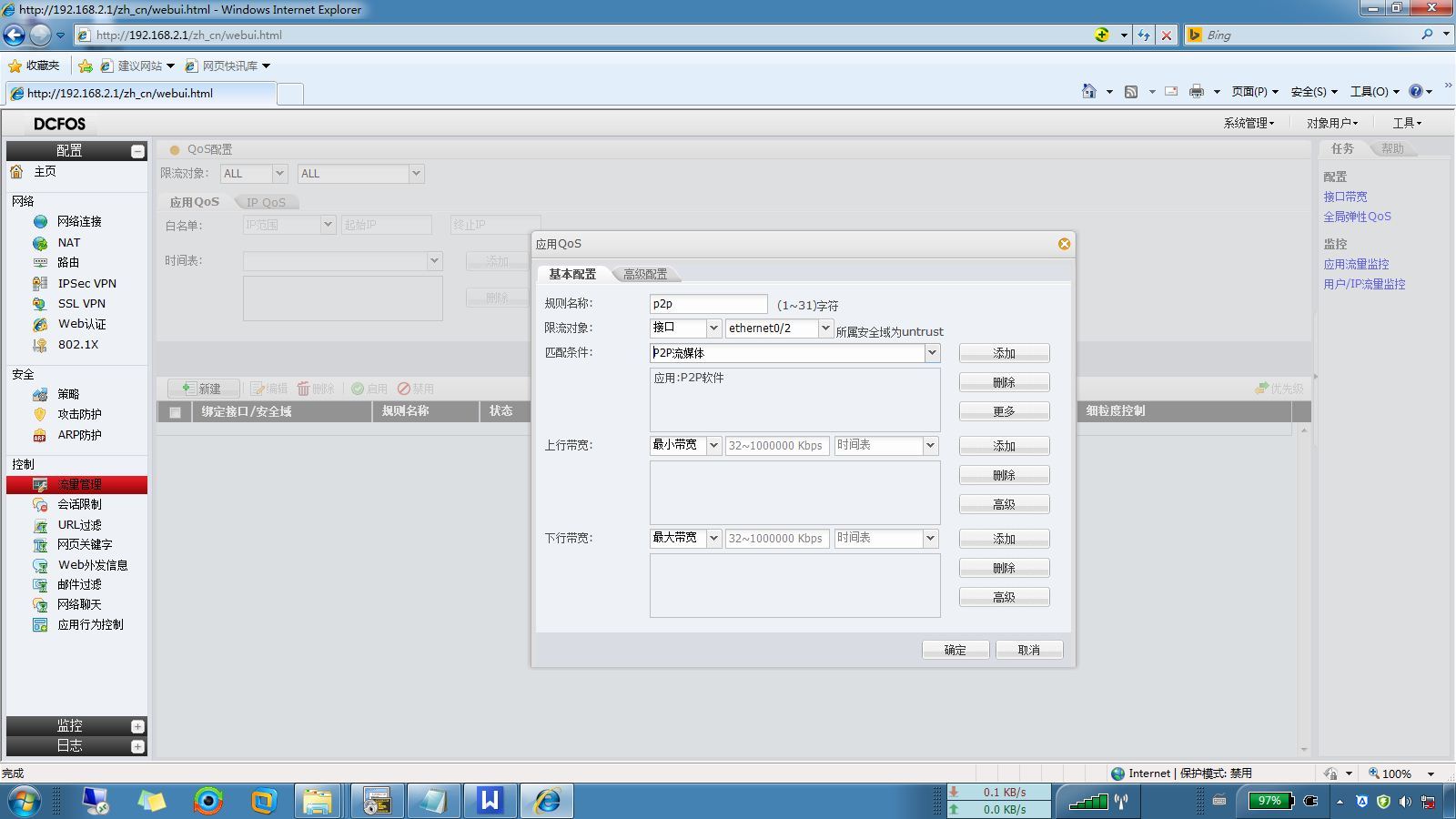Open the Web外发信息 icon
1456x819 pixels.
40,565
